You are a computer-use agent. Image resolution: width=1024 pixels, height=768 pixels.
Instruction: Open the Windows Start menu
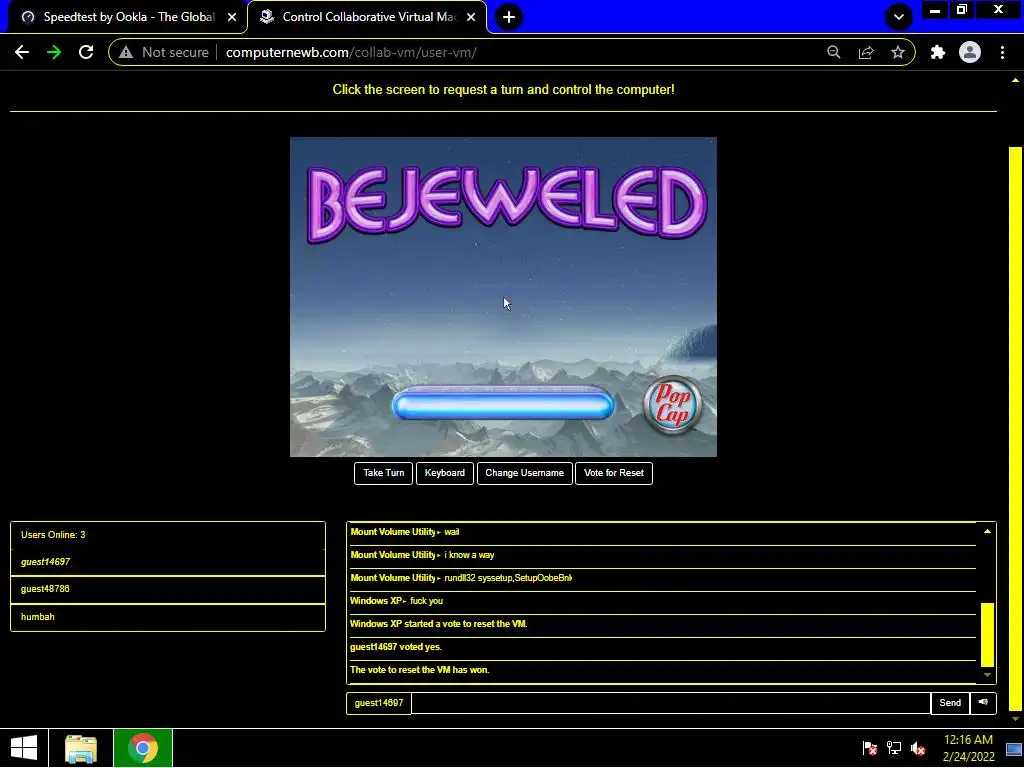24,748
